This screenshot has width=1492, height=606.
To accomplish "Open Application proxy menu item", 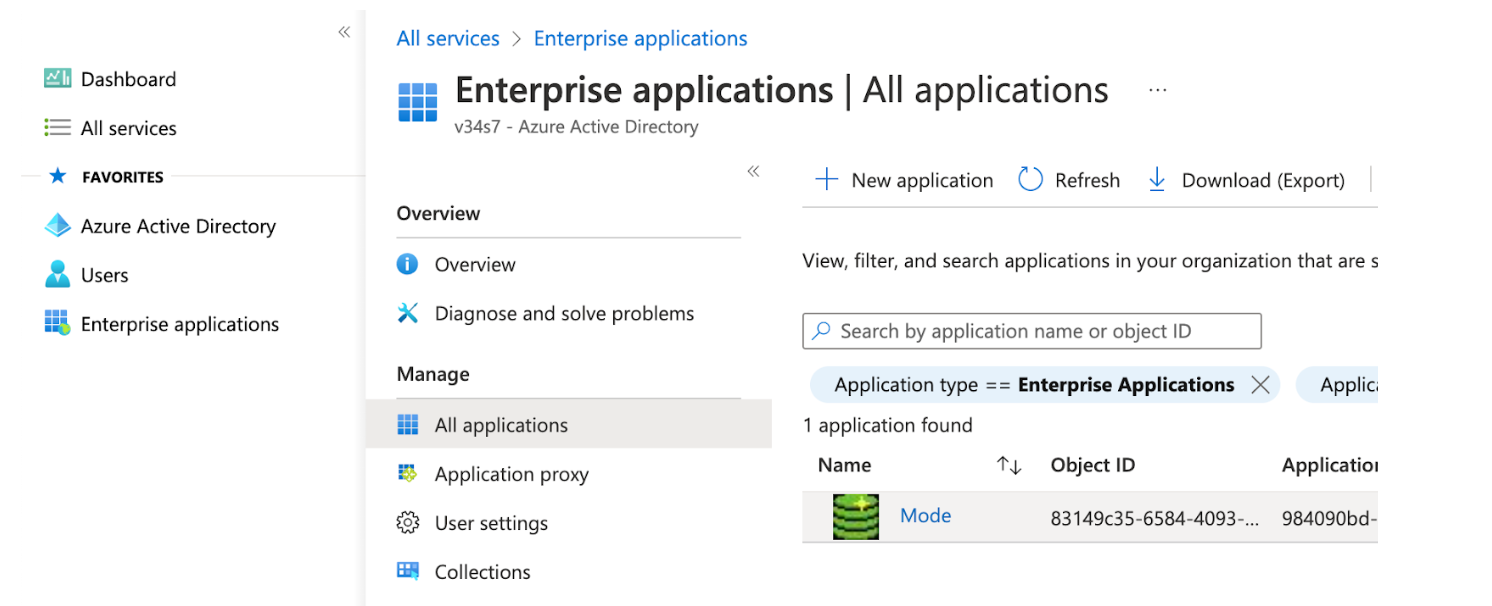I will [512, 475].
